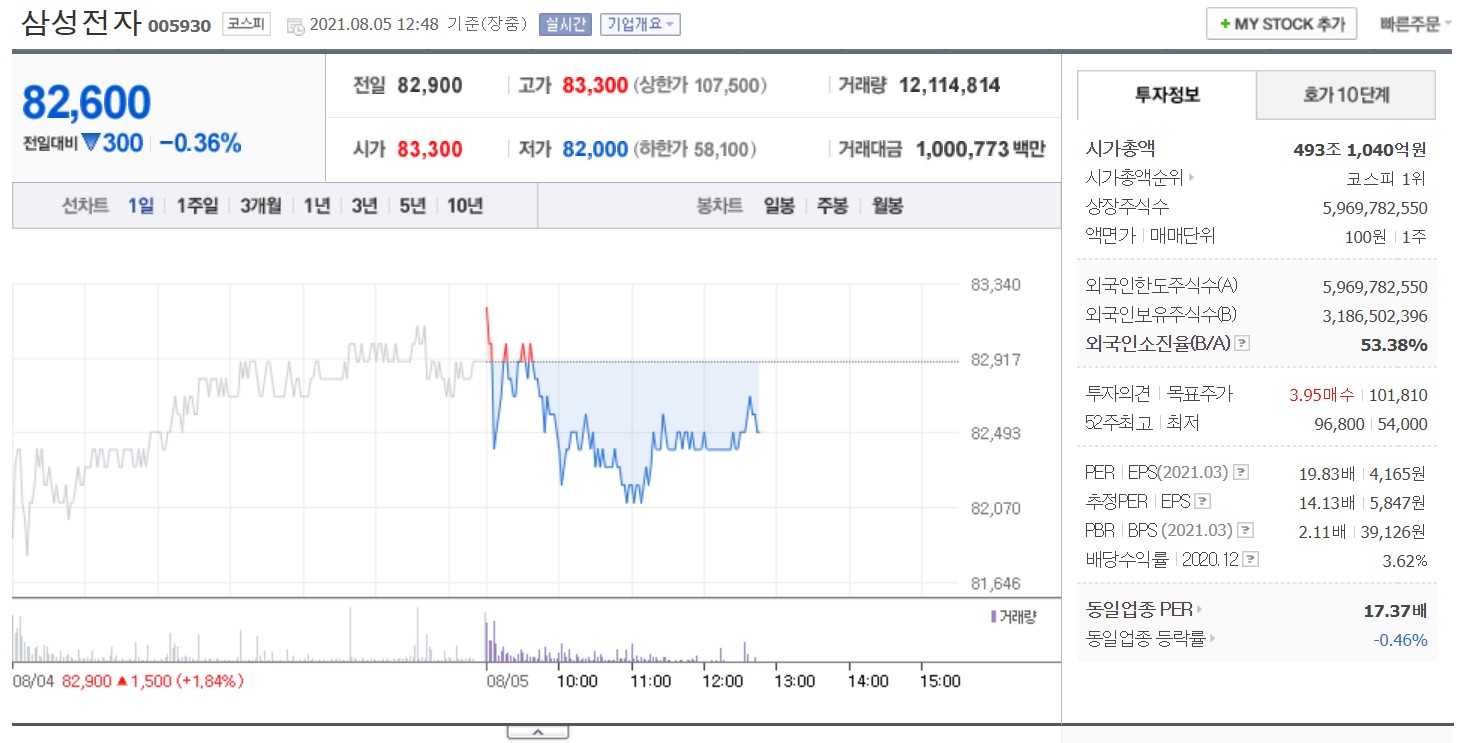The image size is (1463, 743).
Task: Choose the 5년 chart period
Action: (x=412, y=206)
